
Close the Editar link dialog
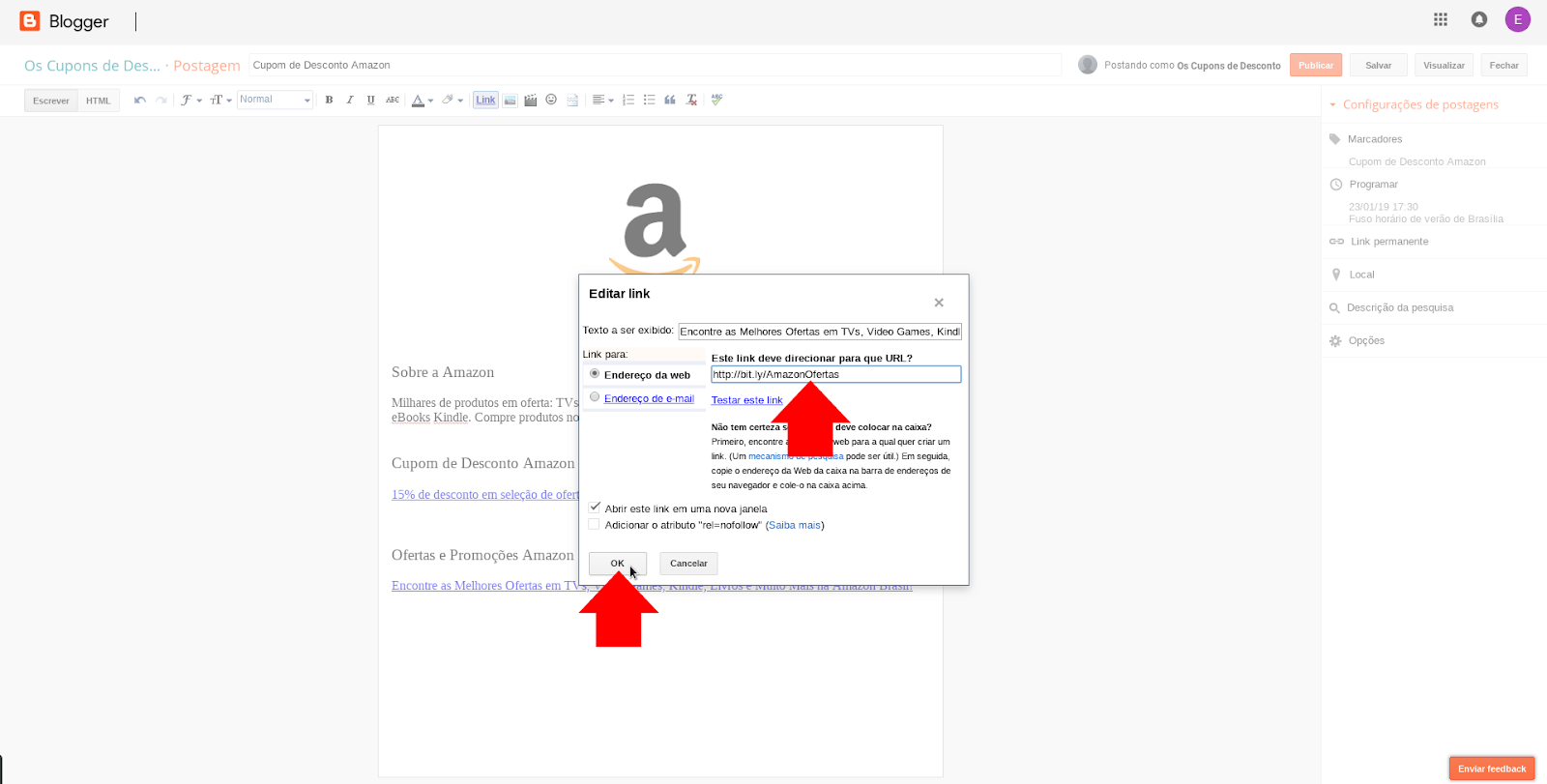(x=939, y=303)
